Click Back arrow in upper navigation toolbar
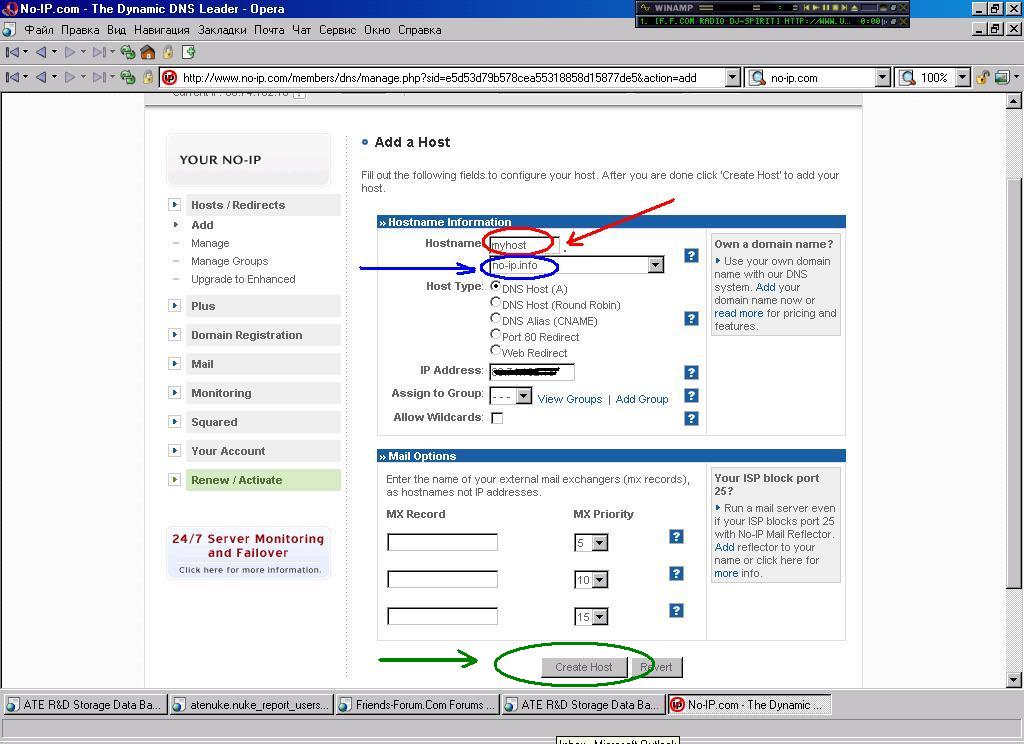1024x744 pixels. pos(41,52)
